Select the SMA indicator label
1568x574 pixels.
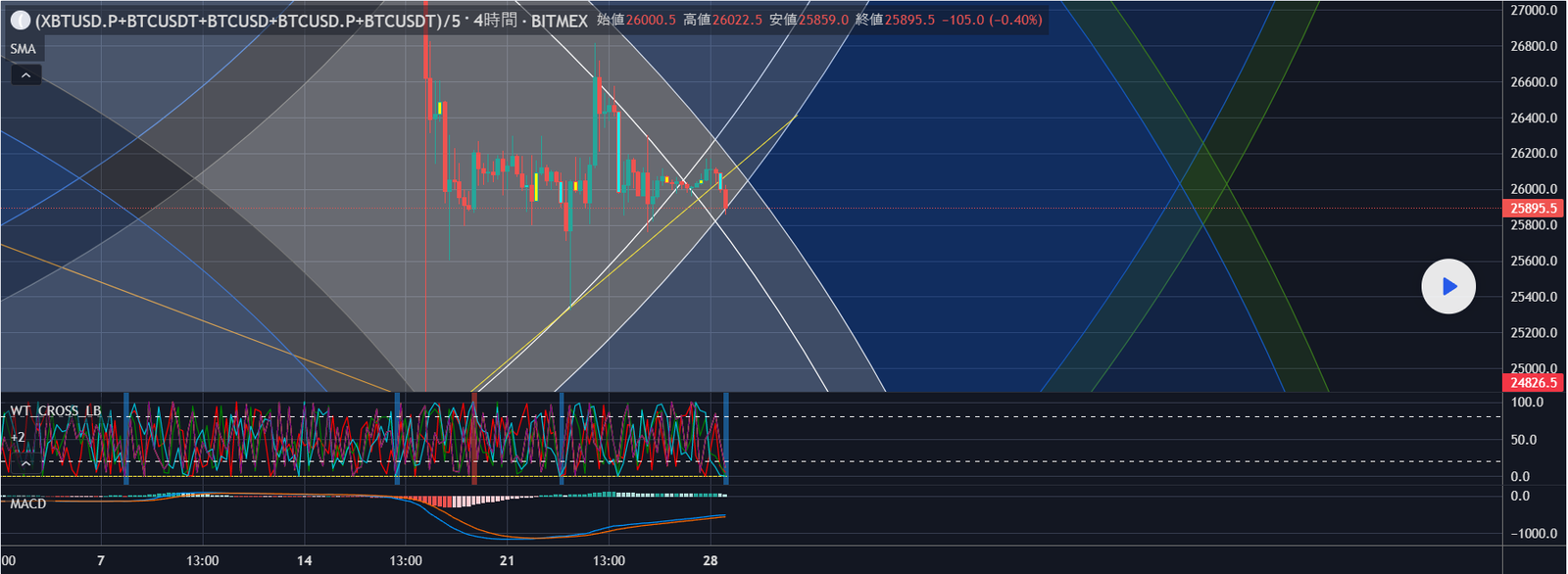tap(24, 49)
